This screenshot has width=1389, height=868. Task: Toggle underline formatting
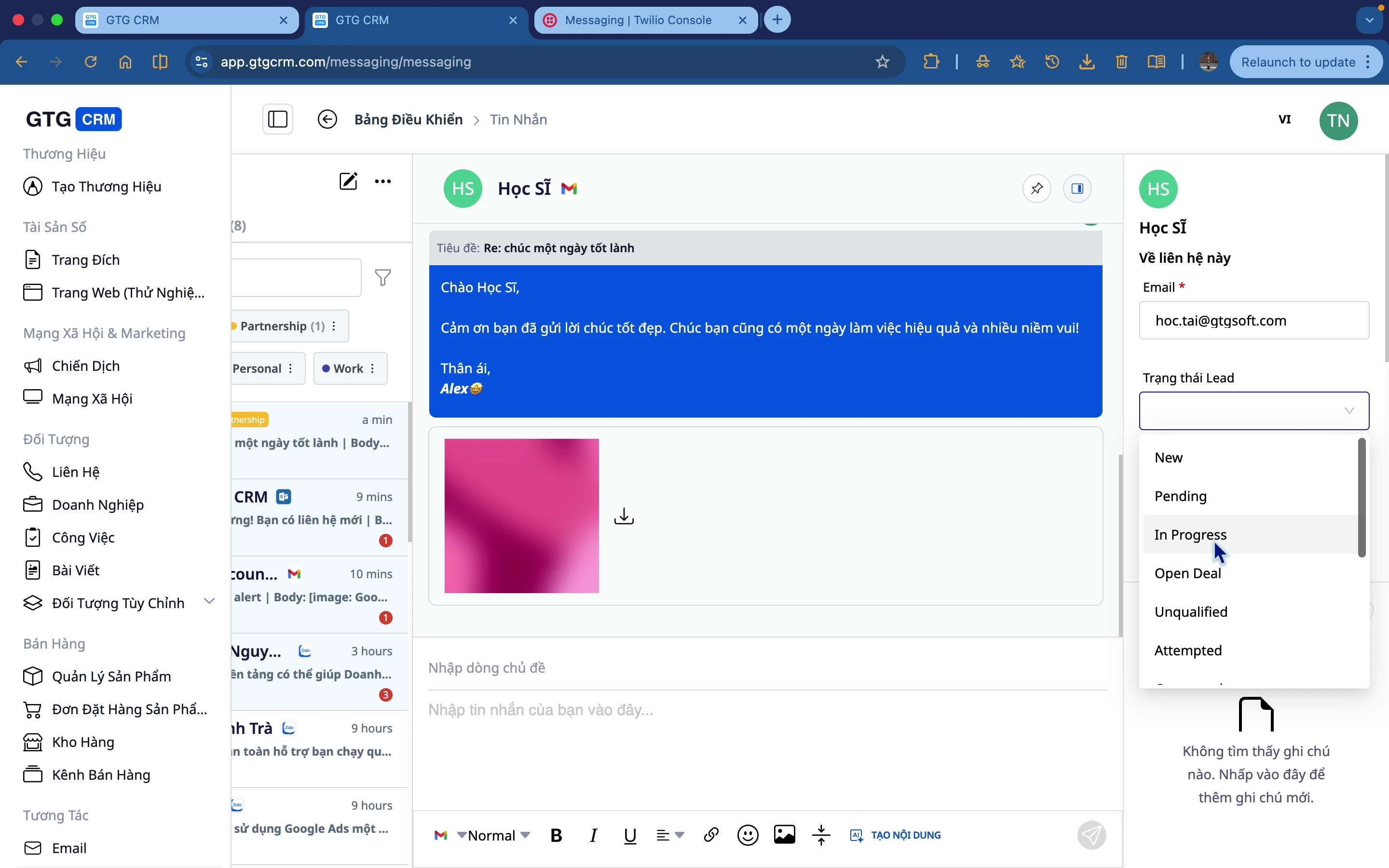point(630,835)
